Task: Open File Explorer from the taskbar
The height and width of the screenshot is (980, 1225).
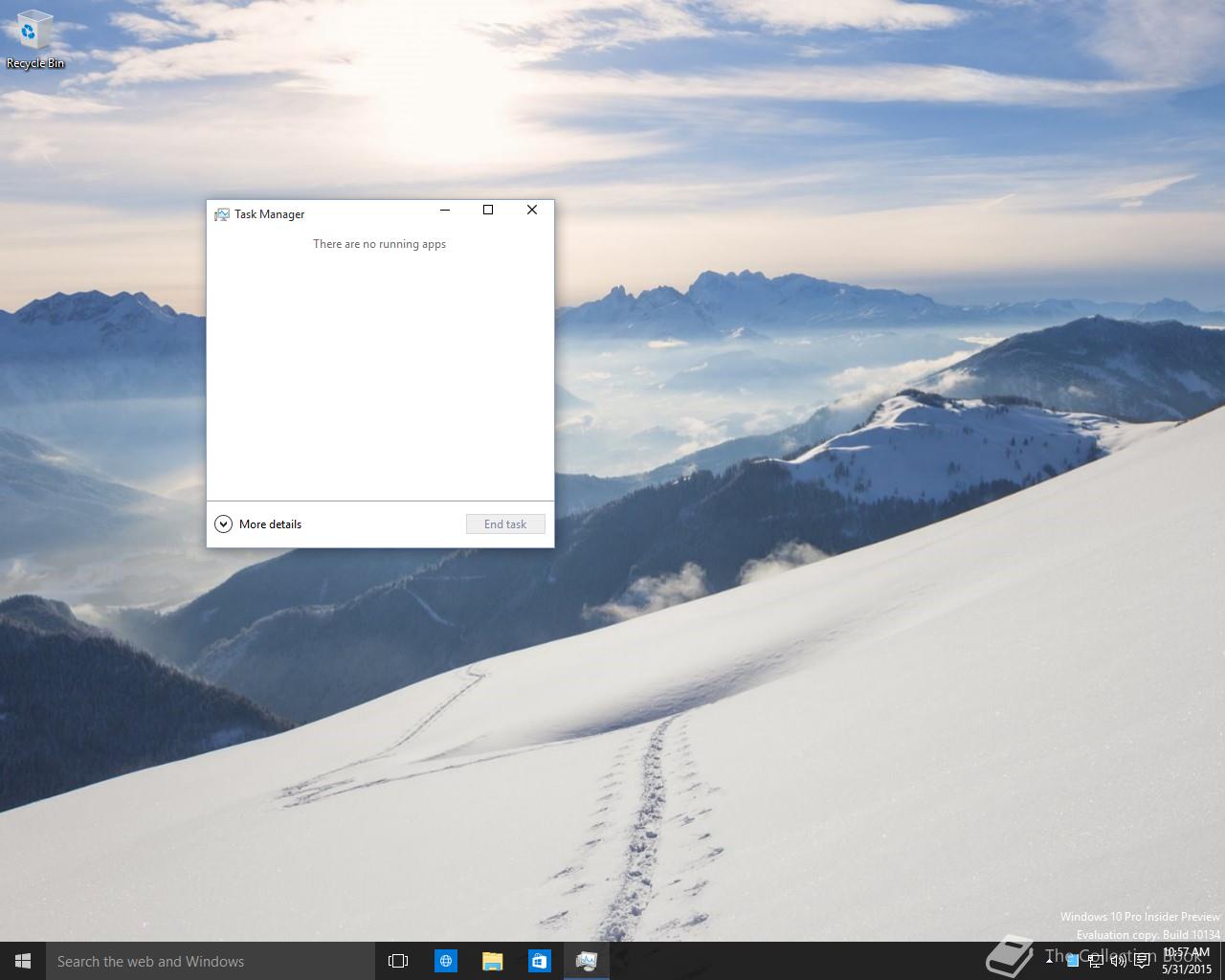Action: 492,961
